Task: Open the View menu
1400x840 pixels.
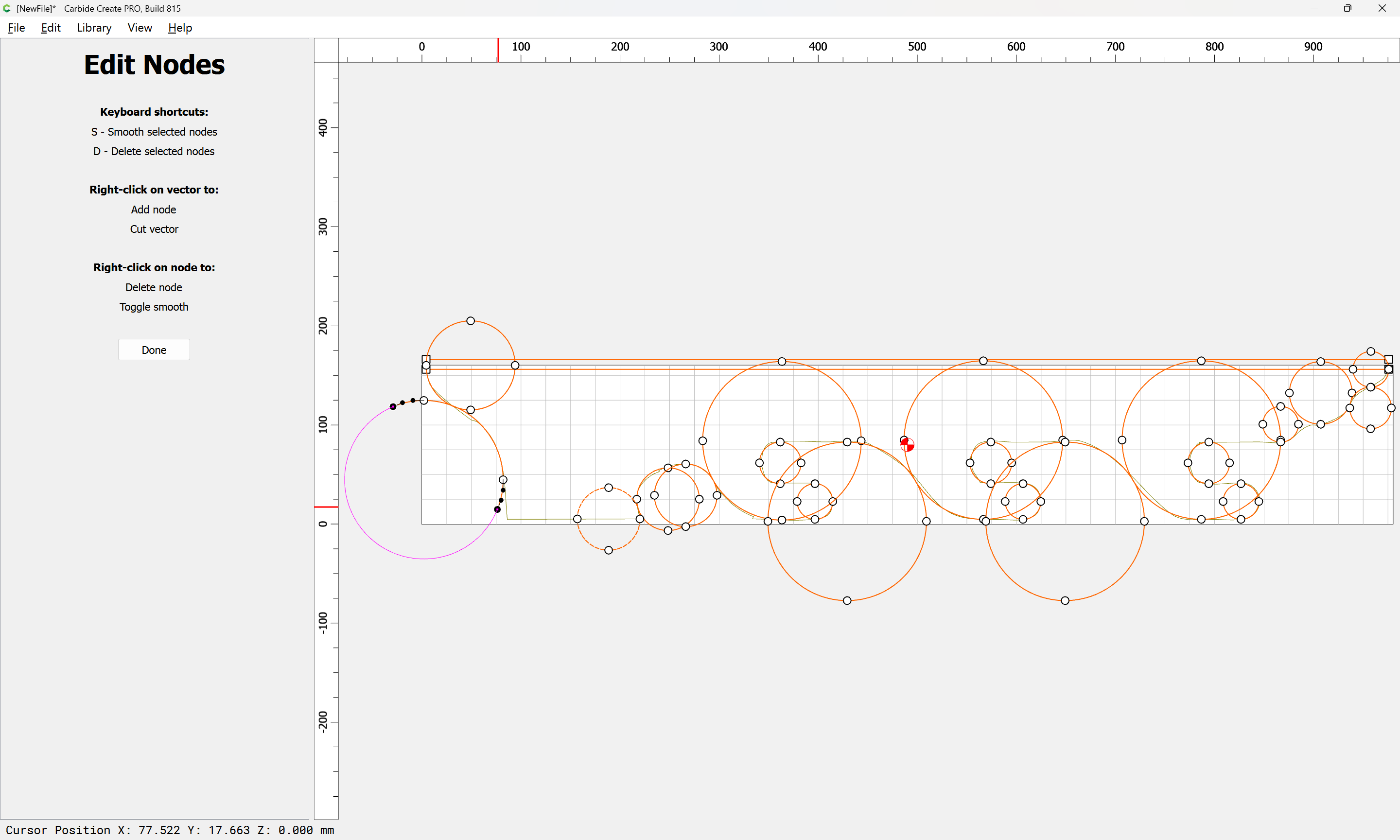Action: [x=139, y=28]
